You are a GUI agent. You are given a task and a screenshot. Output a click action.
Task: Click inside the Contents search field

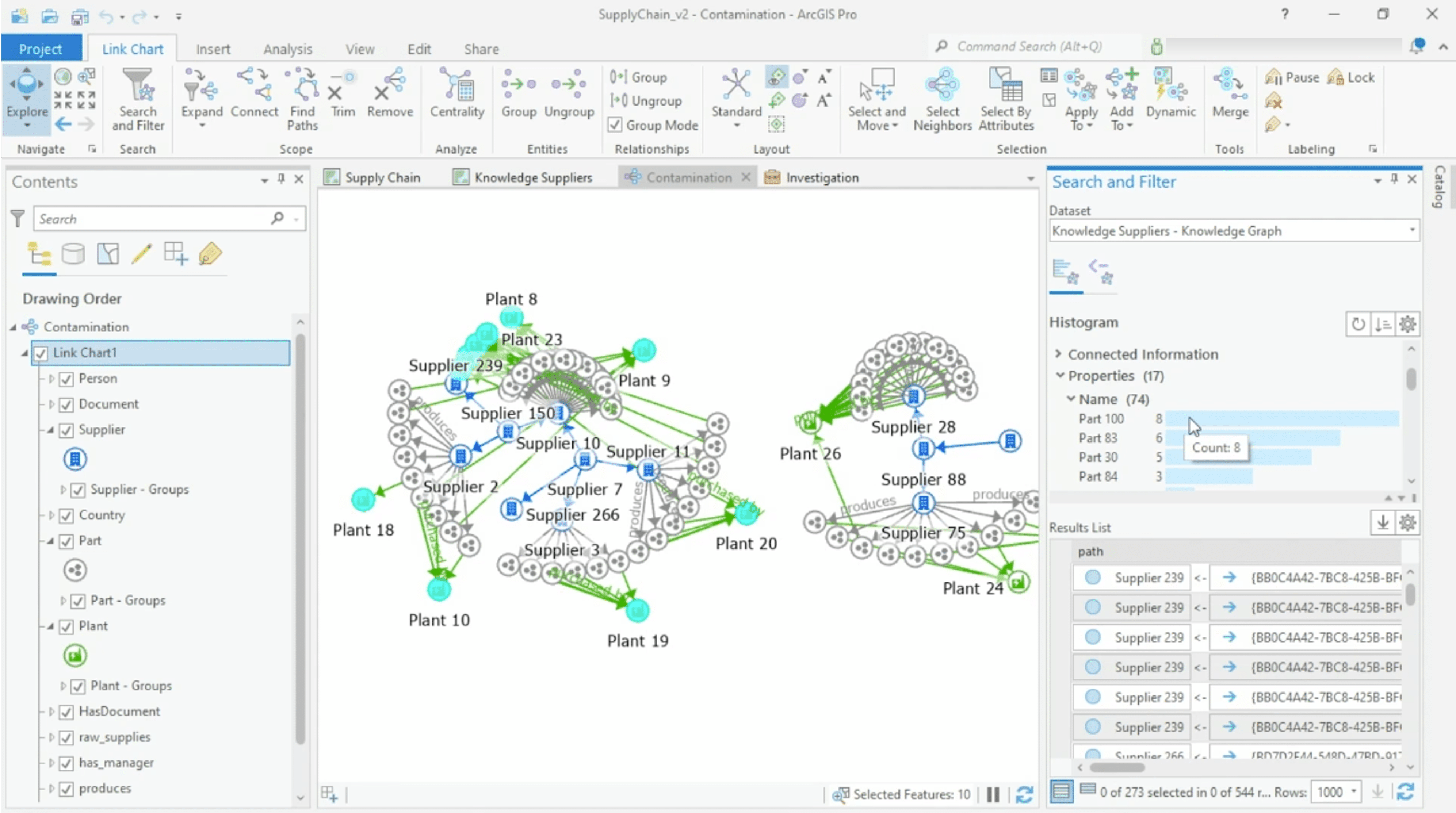pos(153,218)
